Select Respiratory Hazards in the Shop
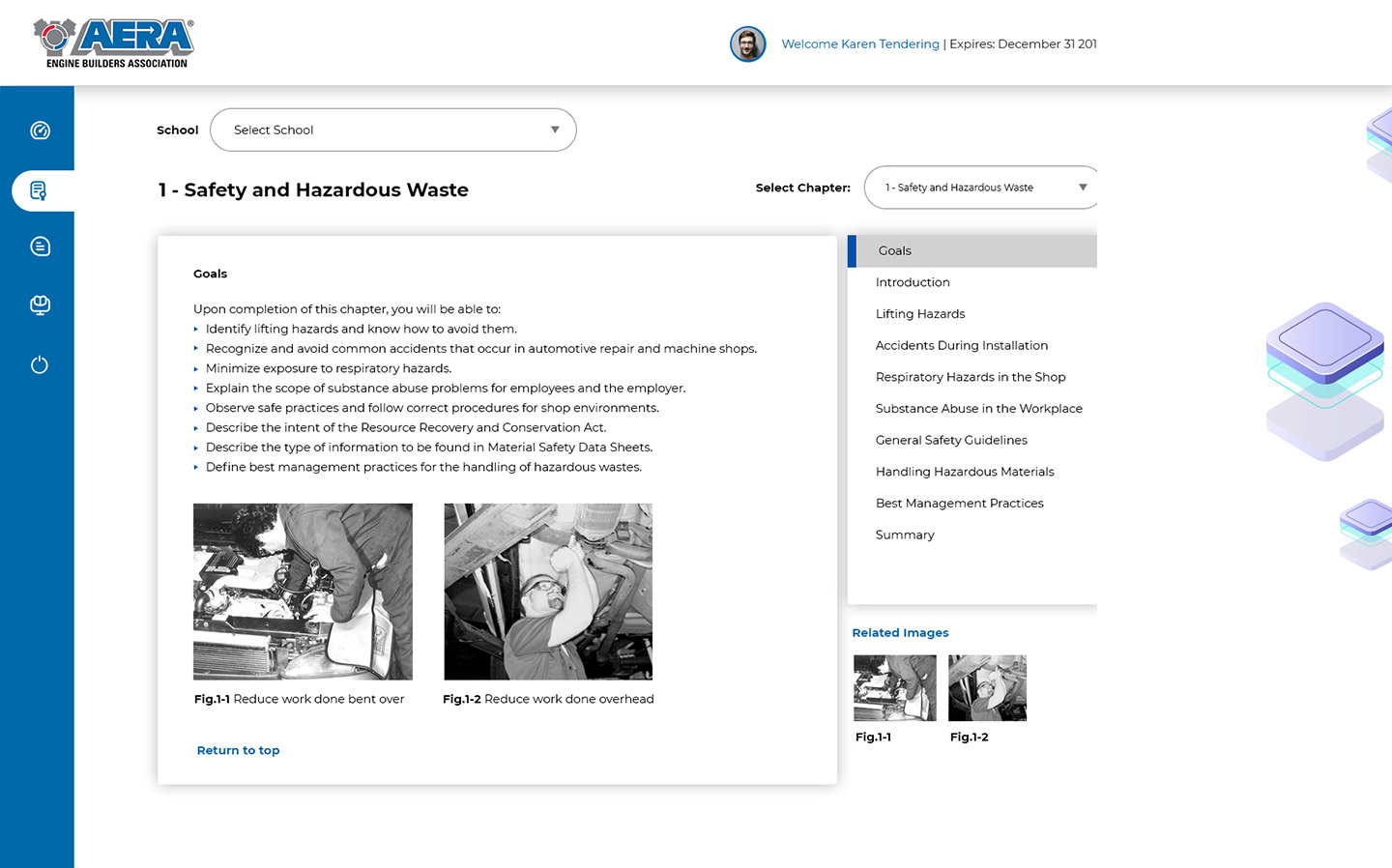 tap(971, 377)
